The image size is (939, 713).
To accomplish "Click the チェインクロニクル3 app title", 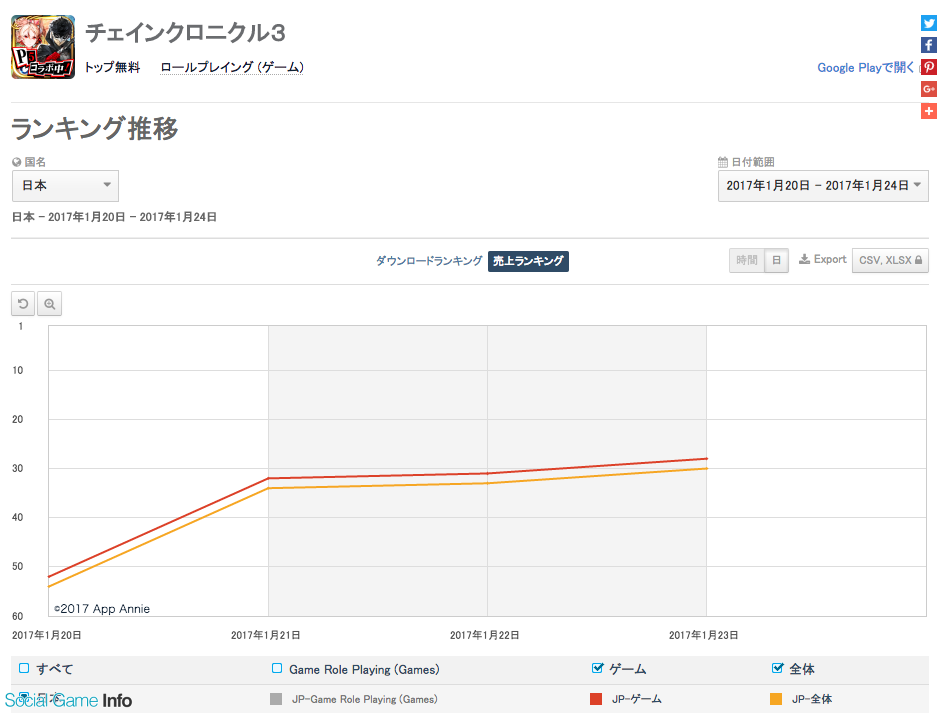I will [185, 33].
